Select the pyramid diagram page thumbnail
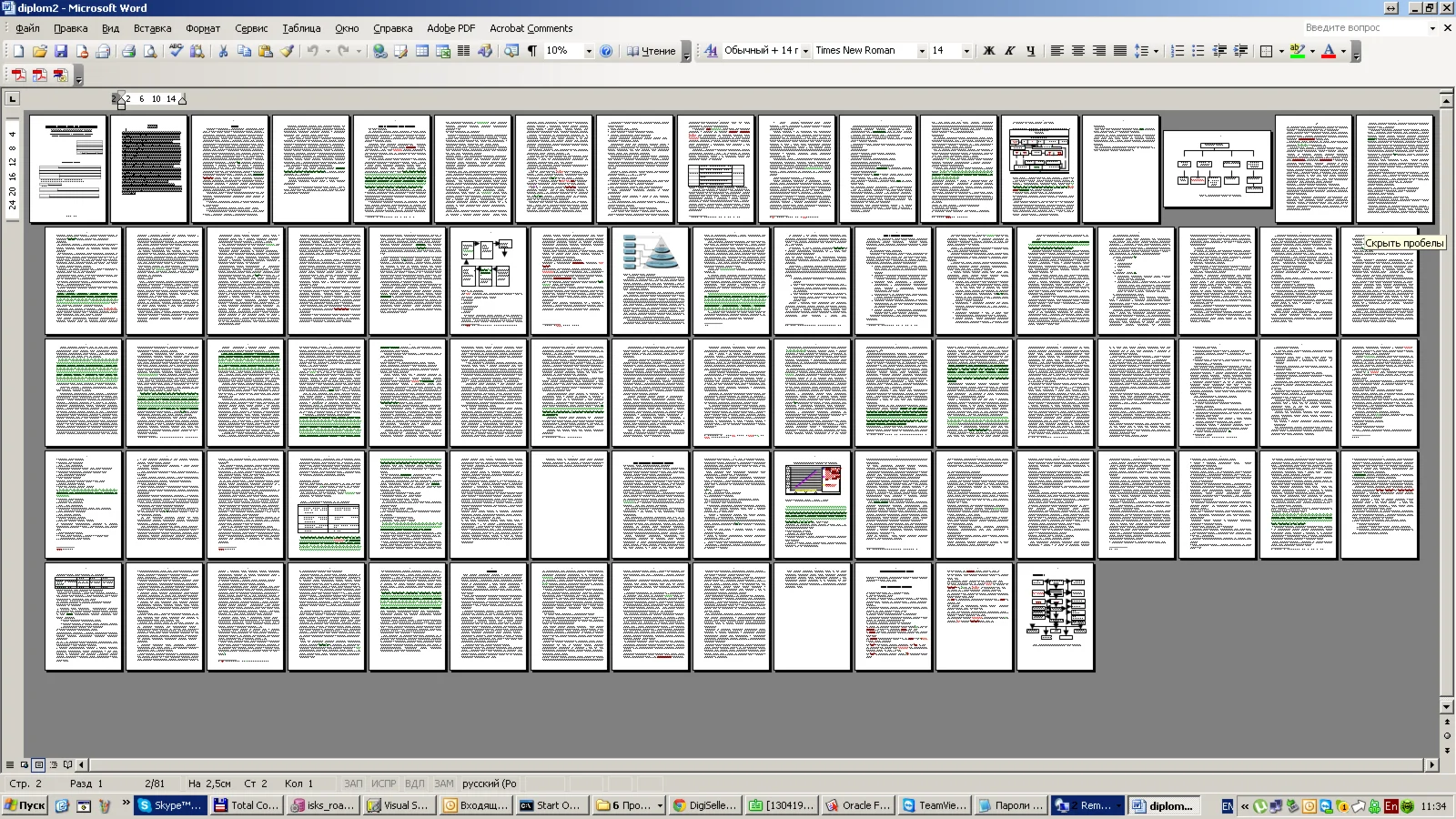Screen dimensions: 1456x819 point(650,280)
